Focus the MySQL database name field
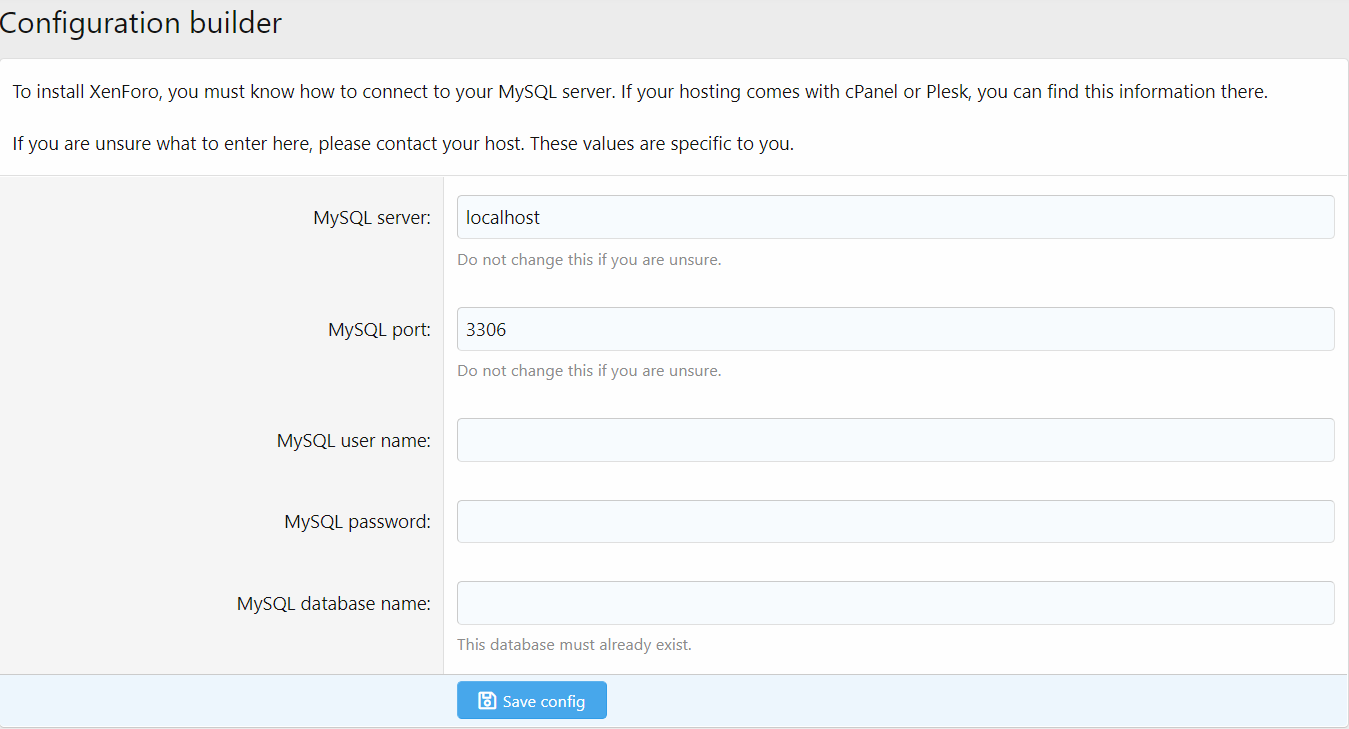1349x729 pixels. (x=895, y=603)
